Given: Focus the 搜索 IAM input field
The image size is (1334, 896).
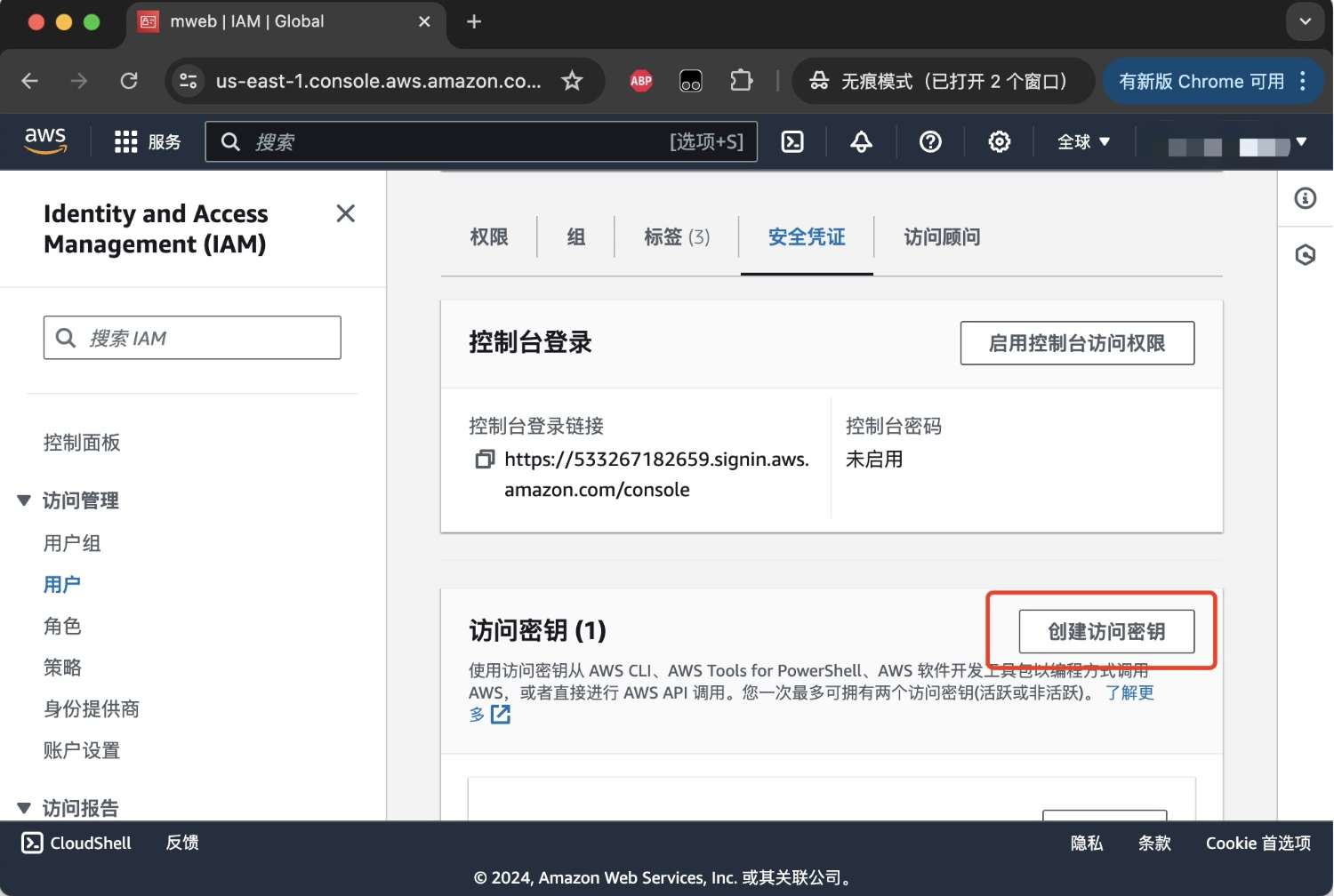Looking at the screenshot, I should (x=192, y=338).
